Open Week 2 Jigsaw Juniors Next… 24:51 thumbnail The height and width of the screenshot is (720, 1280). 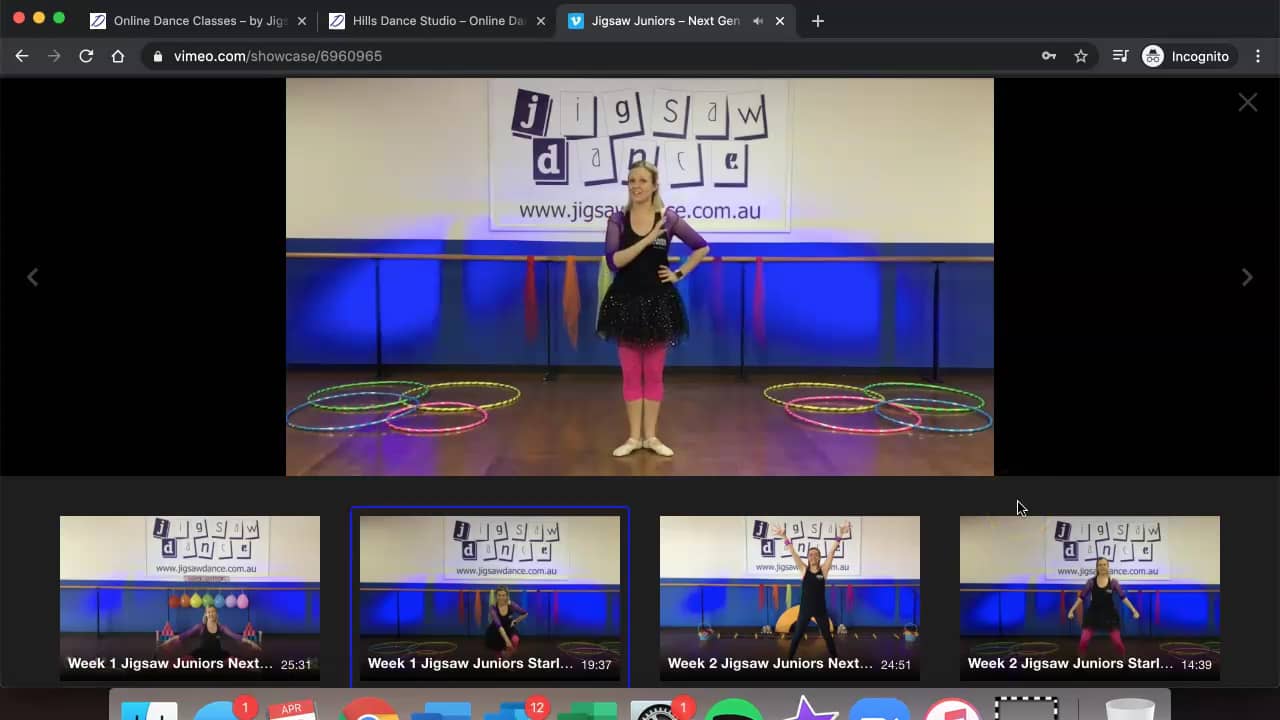coord(790,598)
